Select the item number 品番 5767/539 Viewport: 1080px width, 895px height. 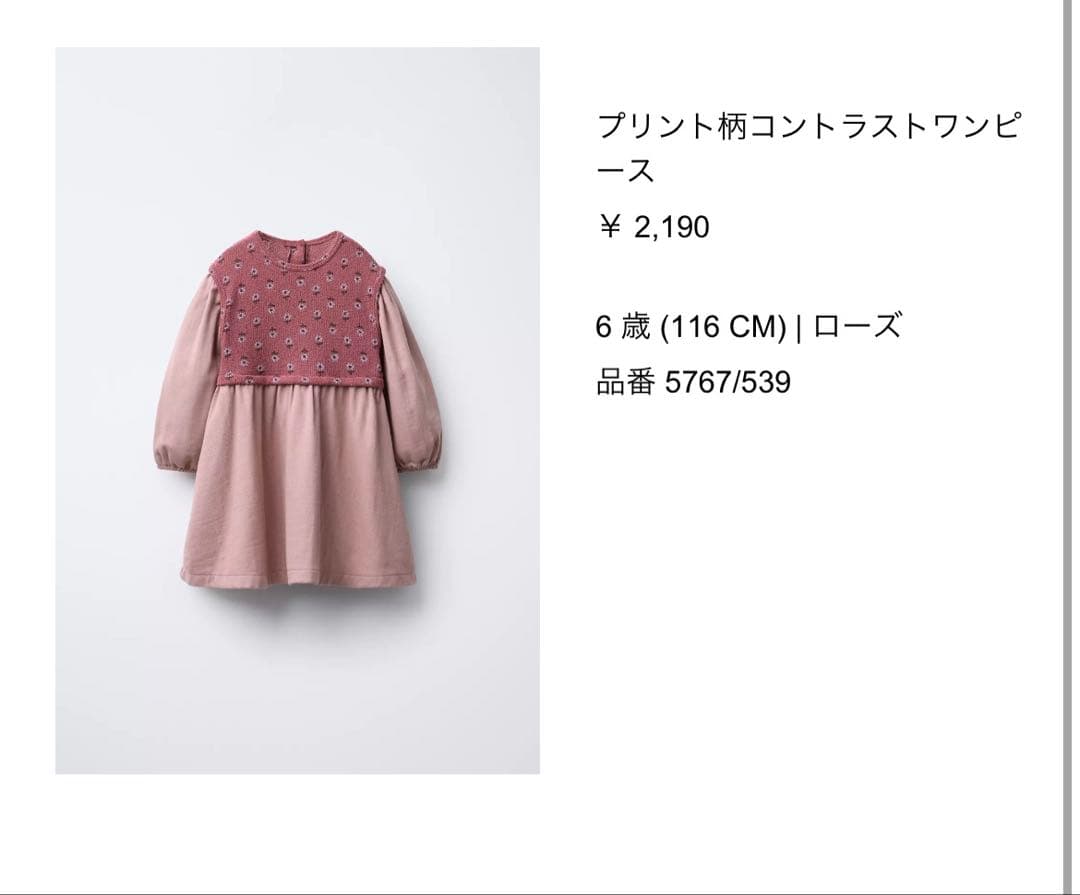coord(694,382)
